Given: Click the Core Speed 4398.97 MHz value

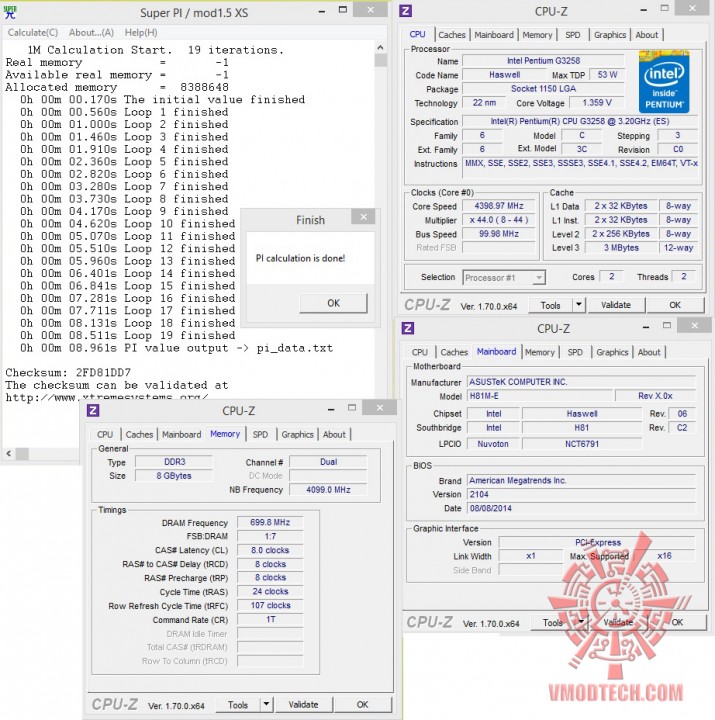Looking at the screenshot, I should (x=499, y=206).
